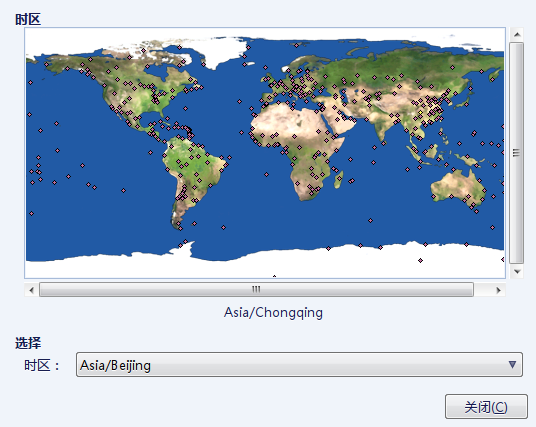The width and height of the screenshot is (536, 427).
Task: Open the timezone dropdown arrow
Action: click(x=512, y=364)
